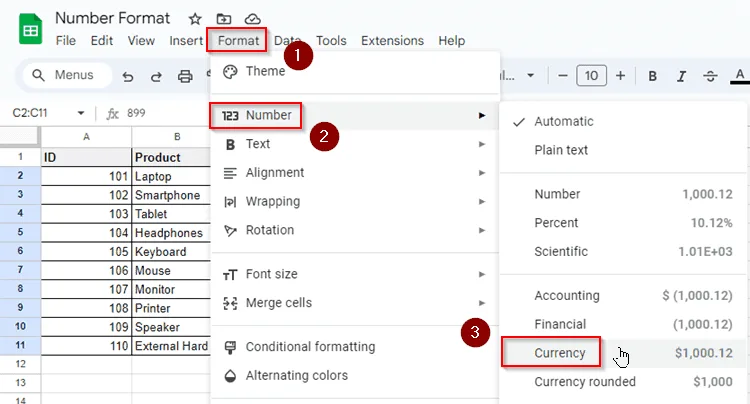Star the Number Format document

point(195,19)
